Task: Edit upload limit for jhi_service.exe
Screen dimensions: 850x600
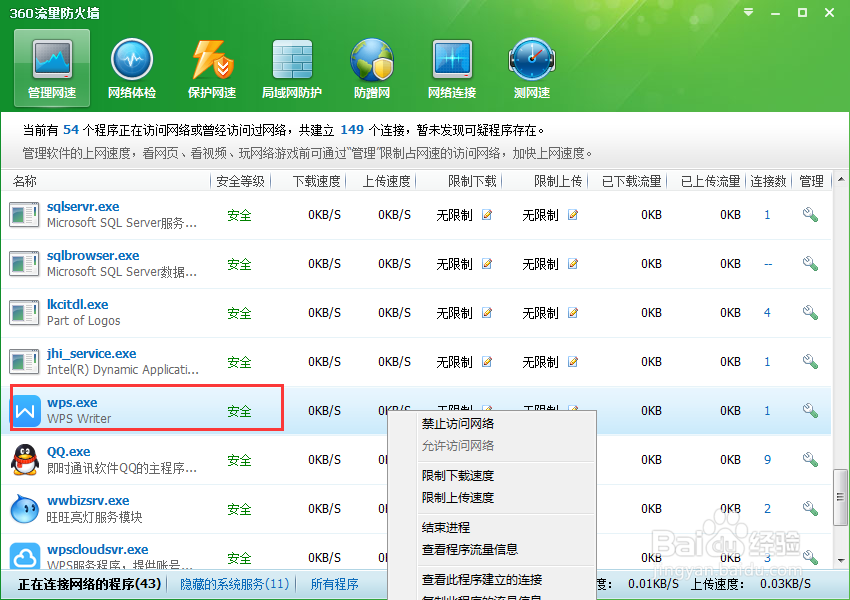Action: (x=572, y=362)
